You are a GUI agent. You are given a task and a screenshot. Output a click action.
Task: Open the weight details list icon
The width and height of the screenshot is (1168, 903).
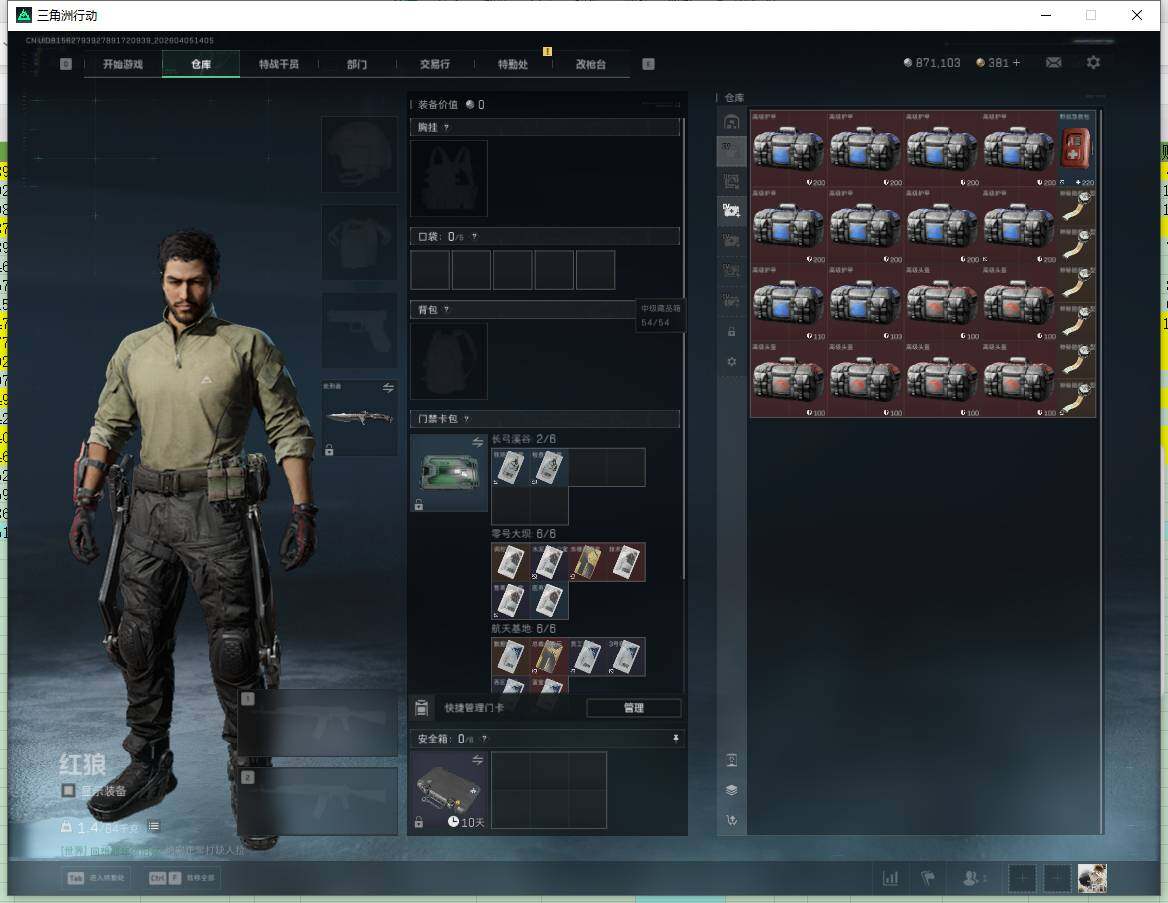[x=153, y=826]
